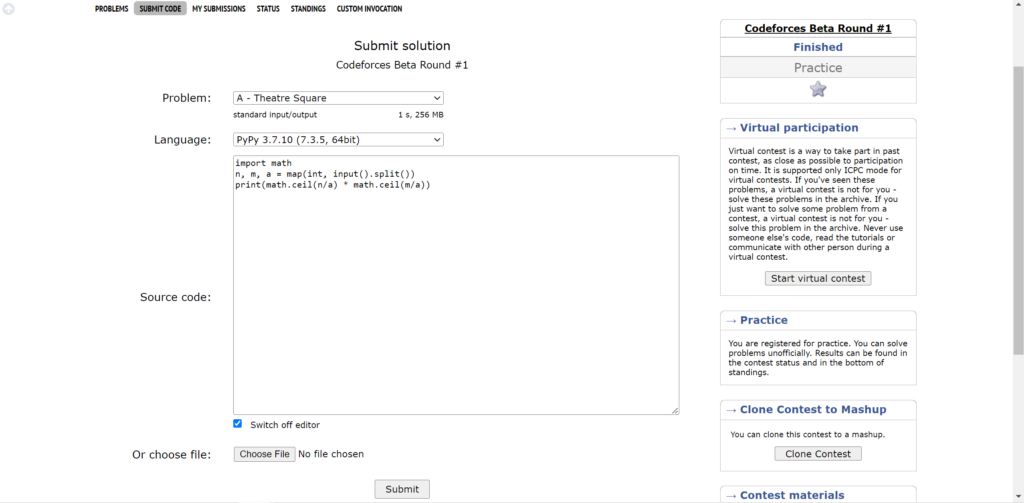
Task: Click the round icon in the top-left corner
Action: tap(9, 9)
